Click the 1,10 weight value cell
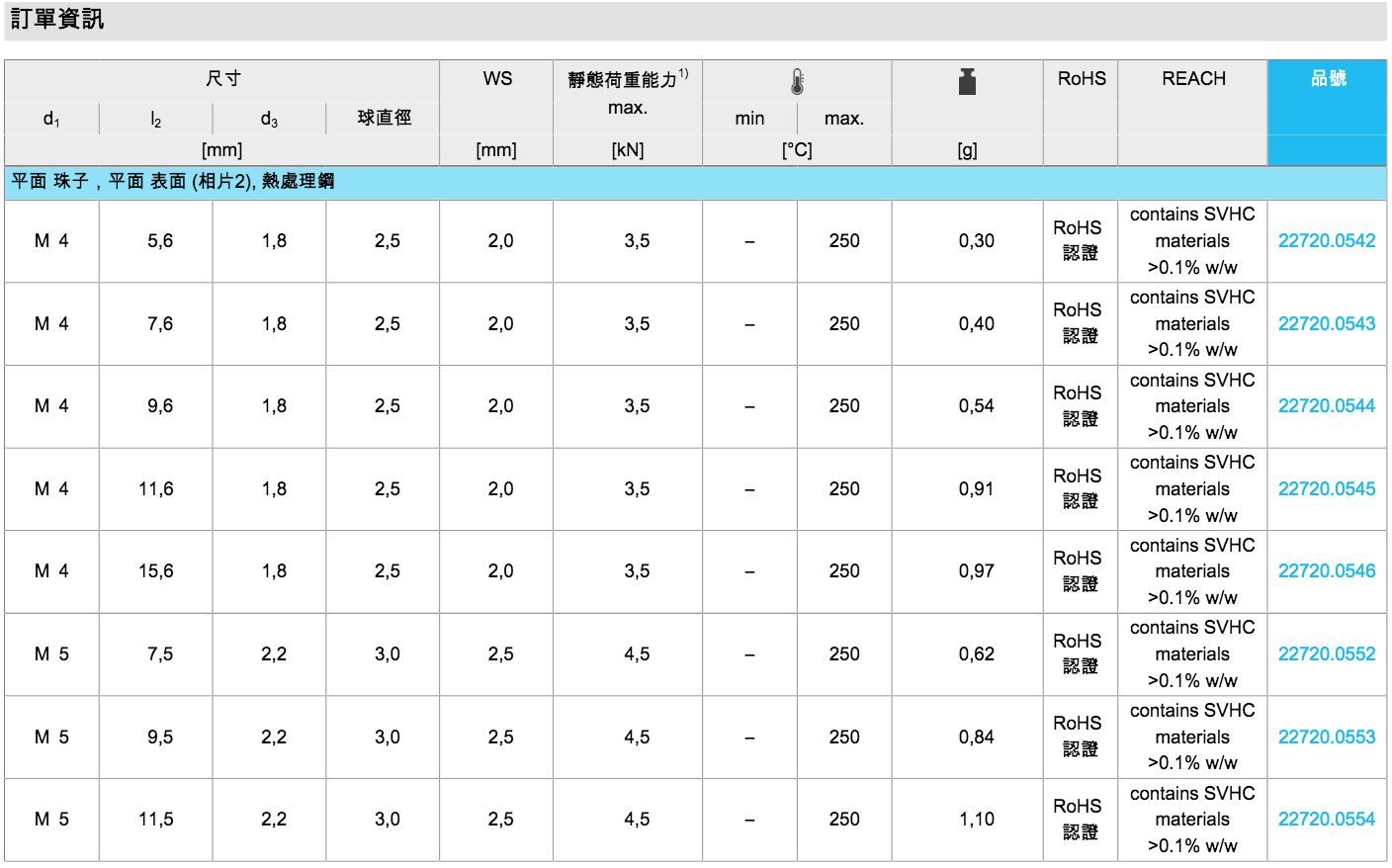Viewport: 1392px width, 868px height. point(976,820)
